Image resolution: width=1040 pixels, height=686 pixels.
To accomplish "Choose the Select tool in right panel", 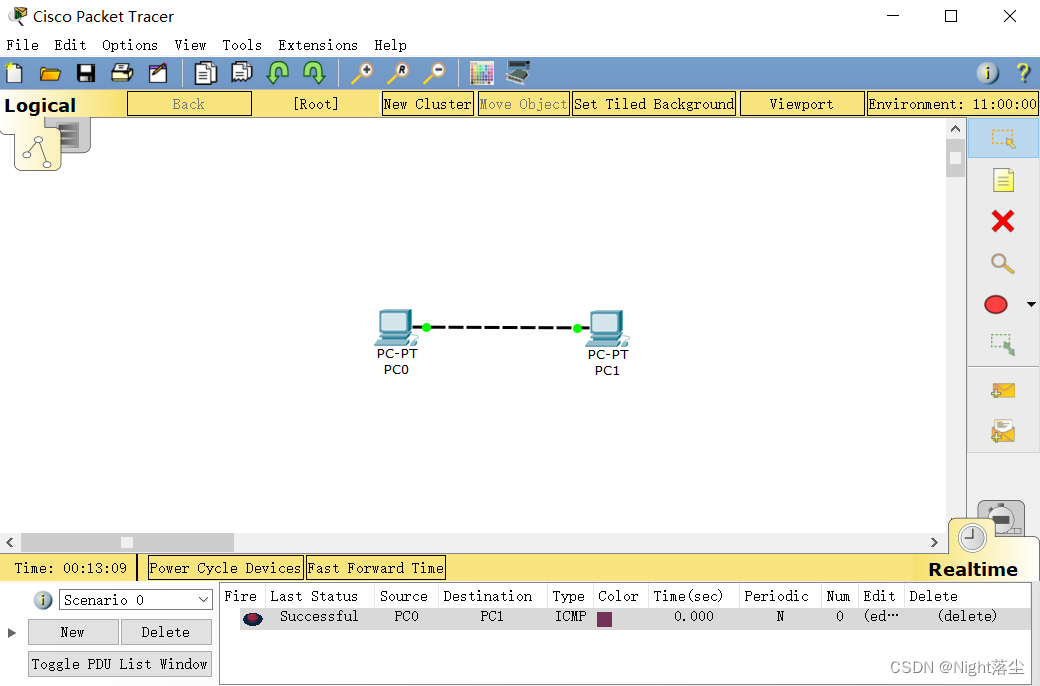I will 1003,139.
